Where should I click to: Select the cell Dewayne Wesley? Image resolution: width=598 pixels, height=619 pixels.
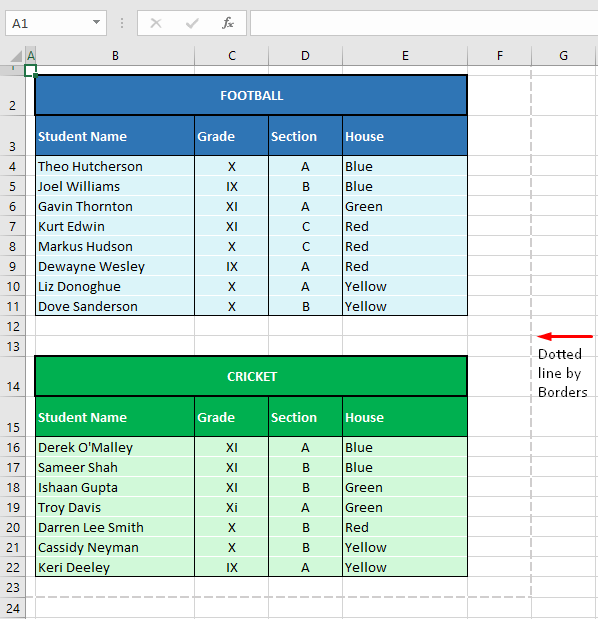click(x=115, y=266)
